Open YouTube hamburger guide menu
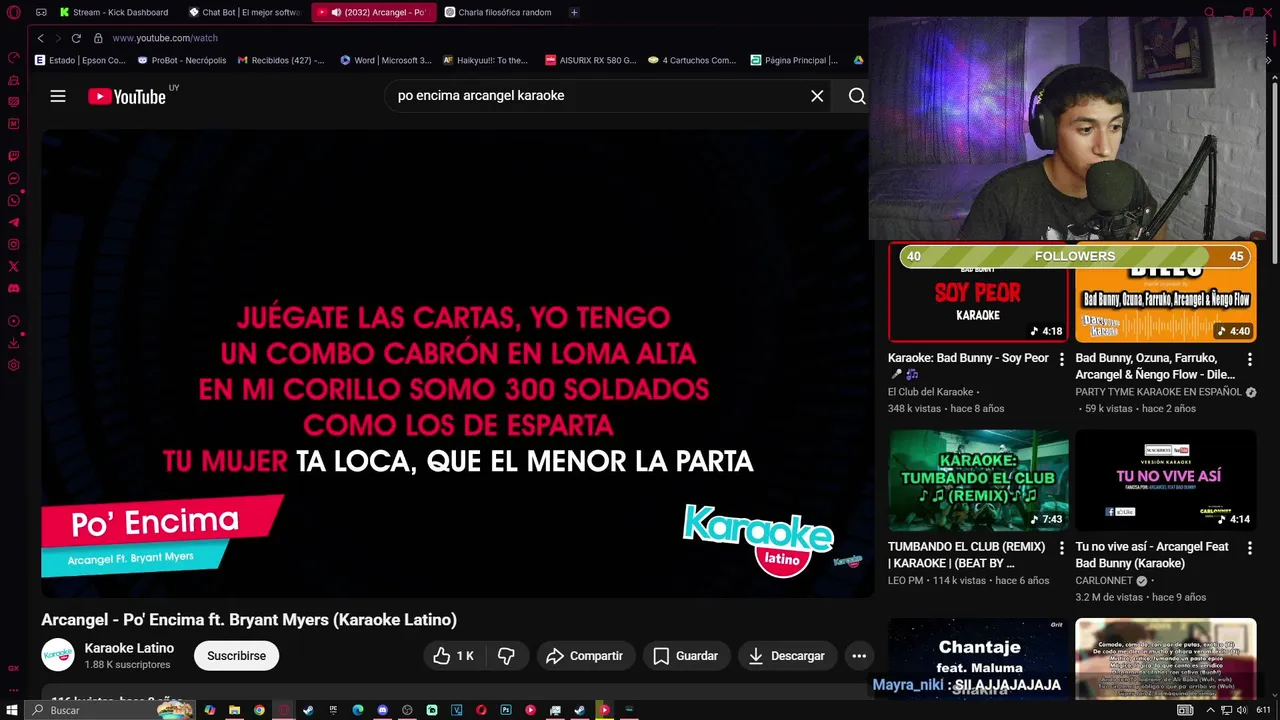The height and width of the screenshot is (720, 1280). [x=58, y=96]
